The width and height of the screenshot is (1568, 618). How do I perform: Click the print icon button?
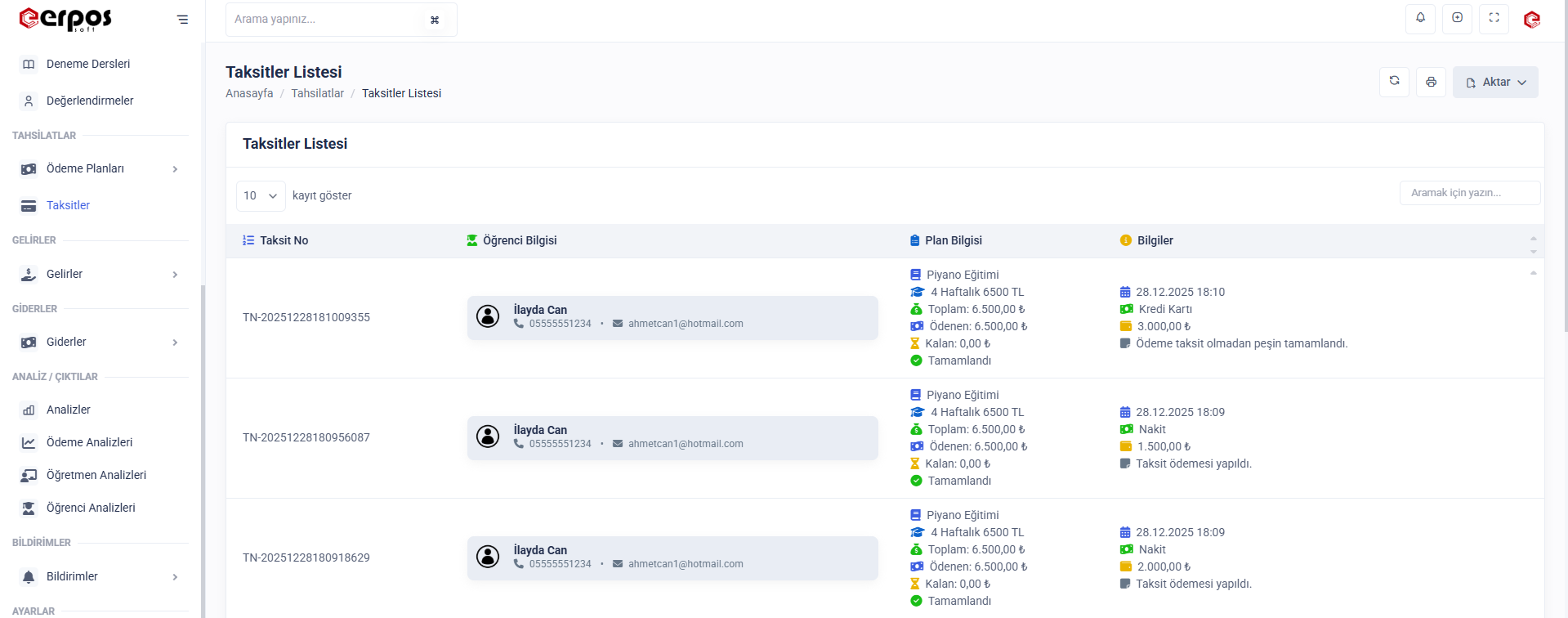click(1431, 82)
